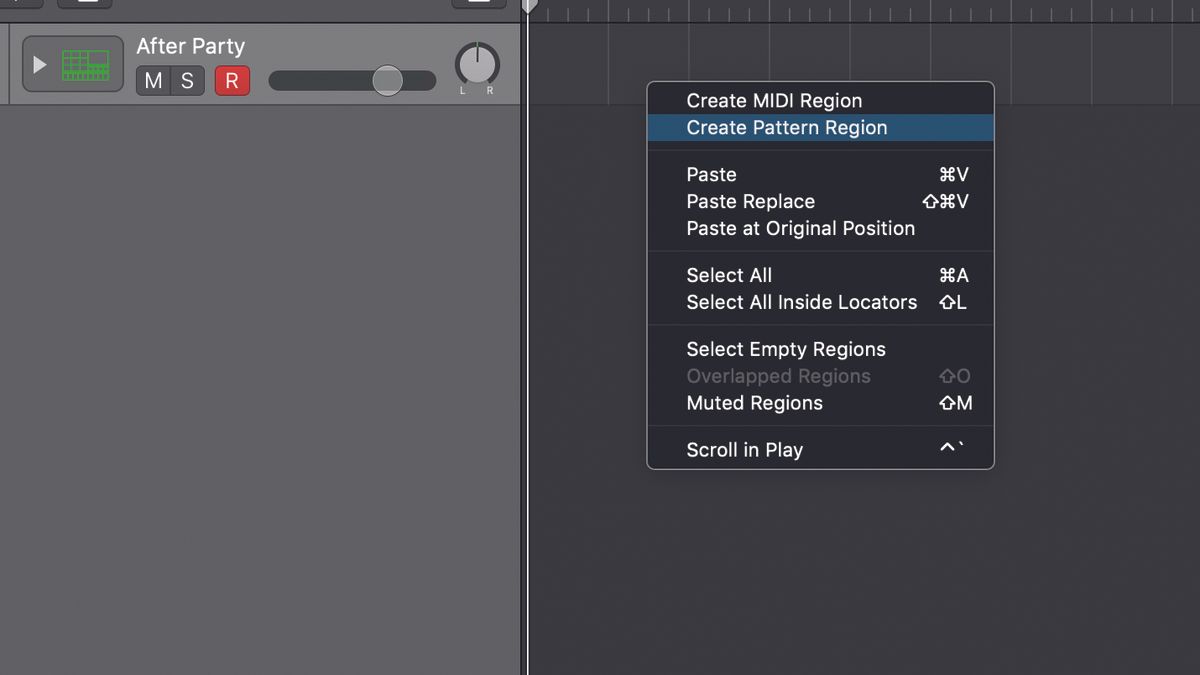Click "Muted Regions"
This screenshot has height=675, width=1200.
754,403
